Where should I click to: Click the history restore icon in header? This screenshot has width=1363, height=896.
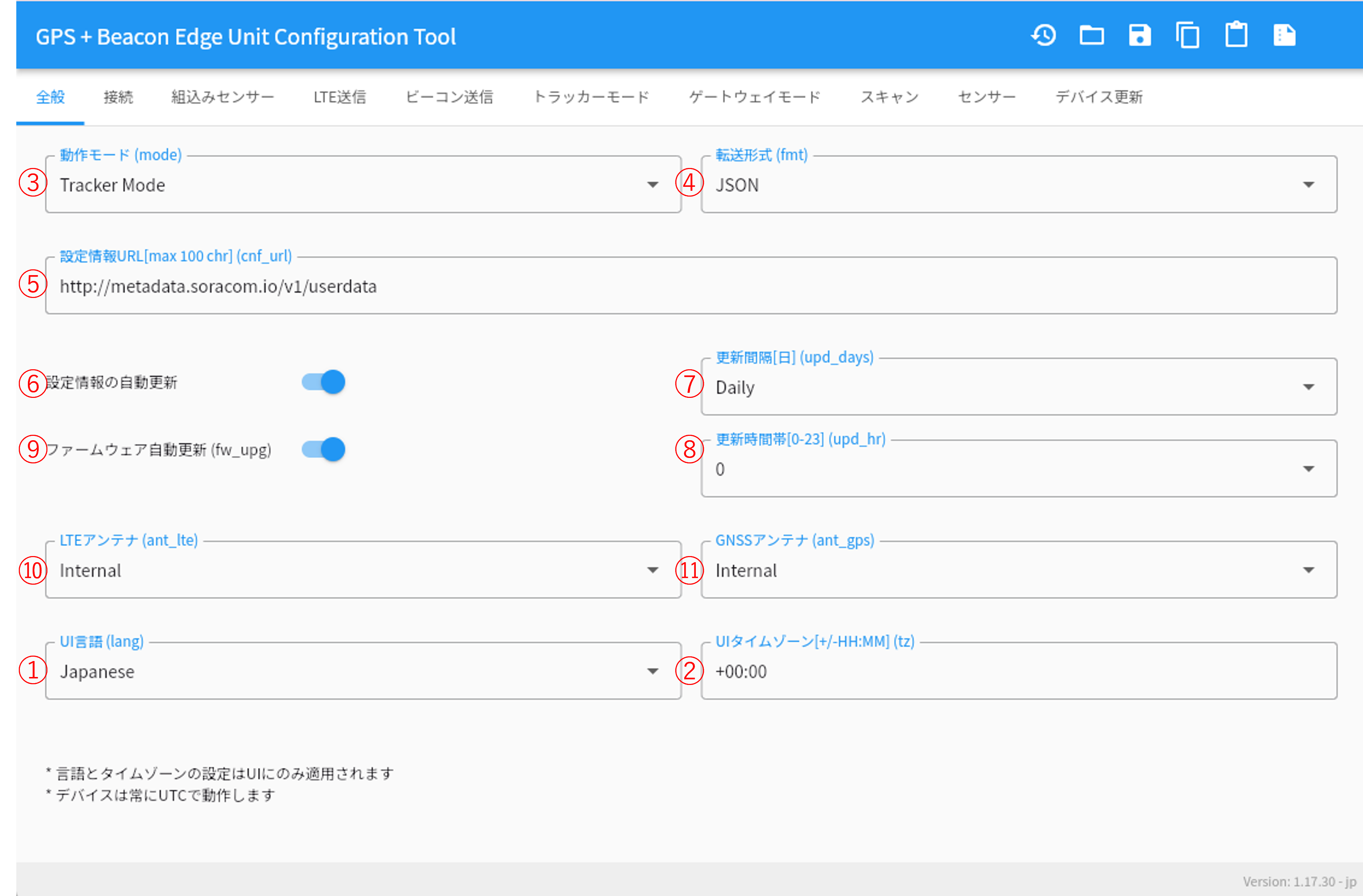coord(1043,35)
